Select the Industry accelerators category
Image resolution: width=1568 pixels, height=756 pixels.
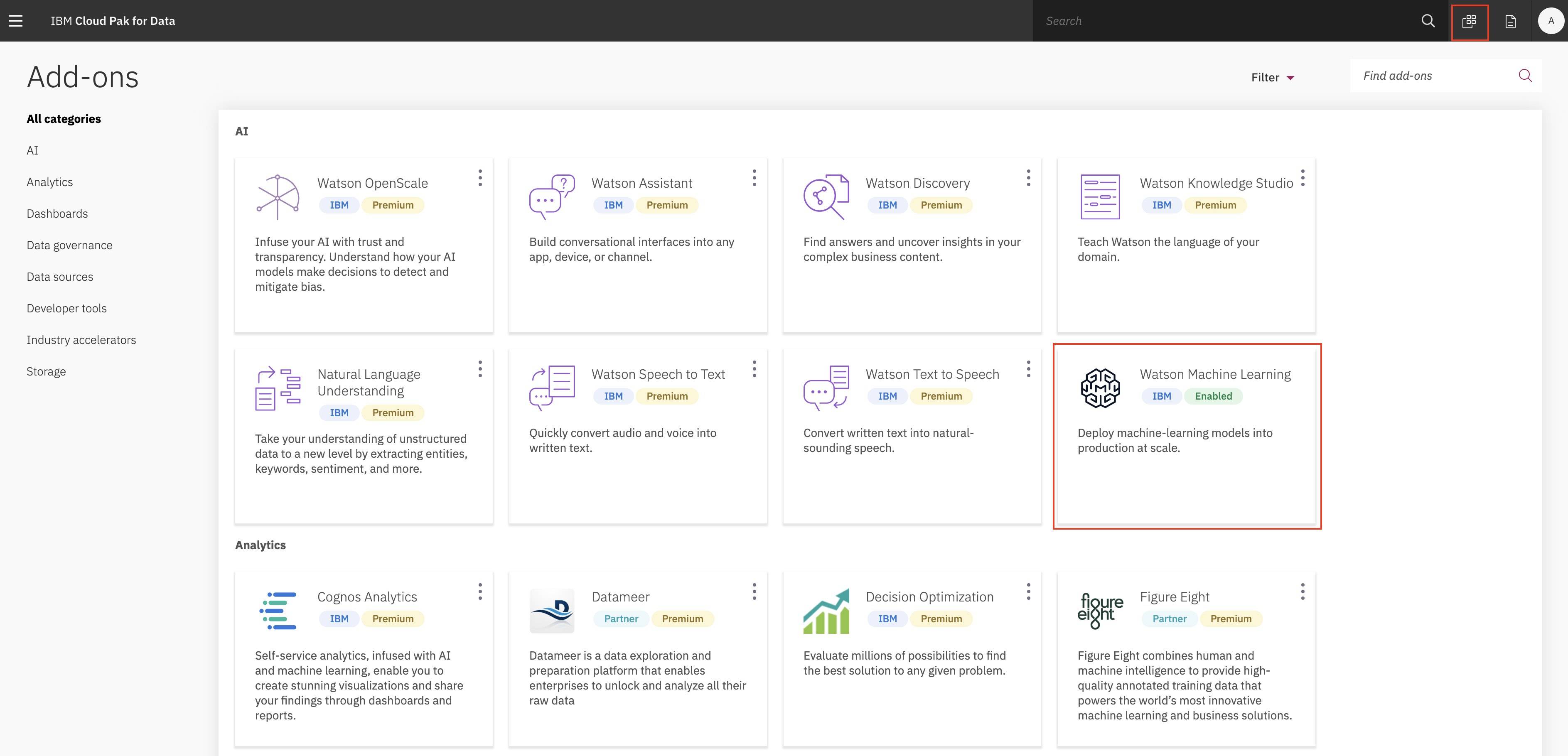[x=81, y=340]
